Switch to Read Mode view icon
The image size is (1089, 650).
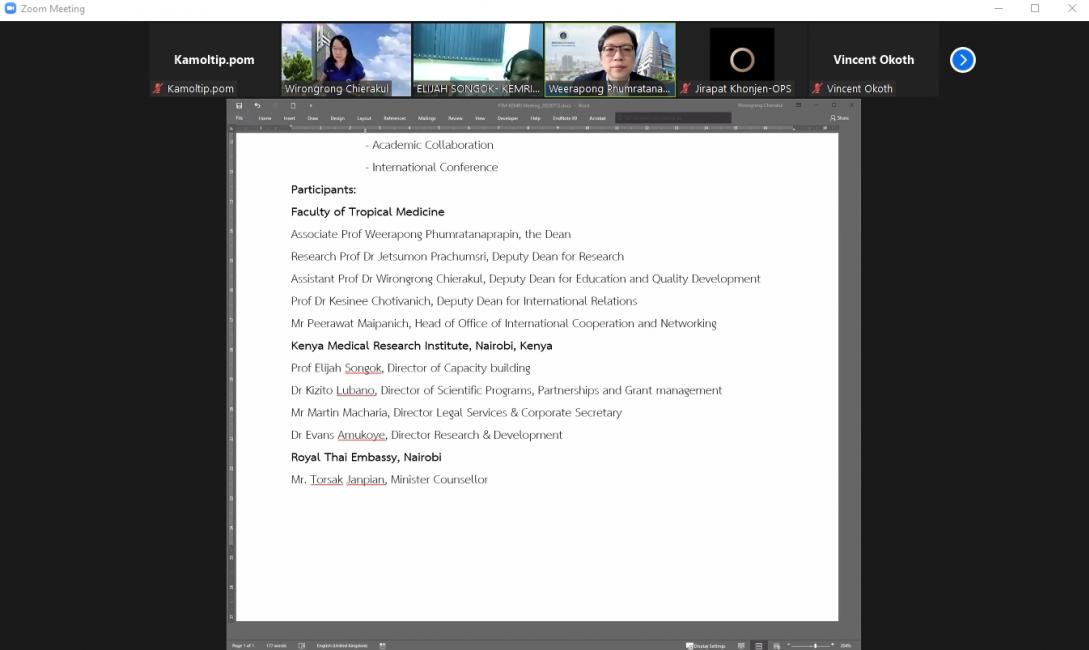741,646
